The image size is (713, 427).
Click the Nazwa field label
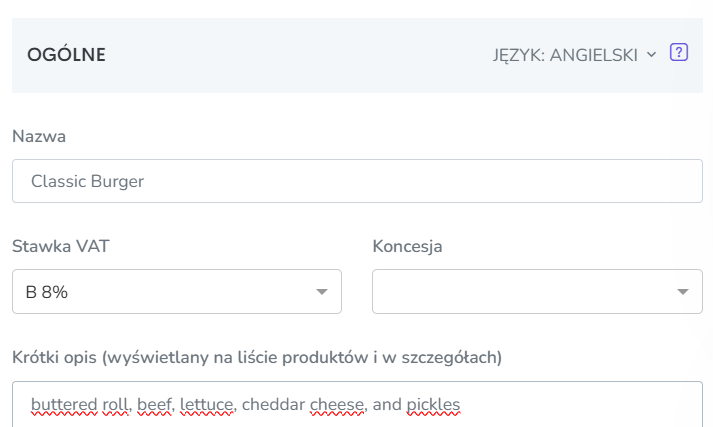point(39,136)
